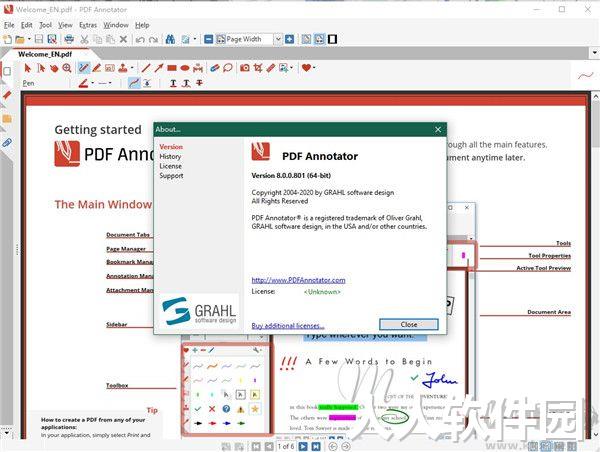Click the navigate forward circle arrow

click(346, 446)
